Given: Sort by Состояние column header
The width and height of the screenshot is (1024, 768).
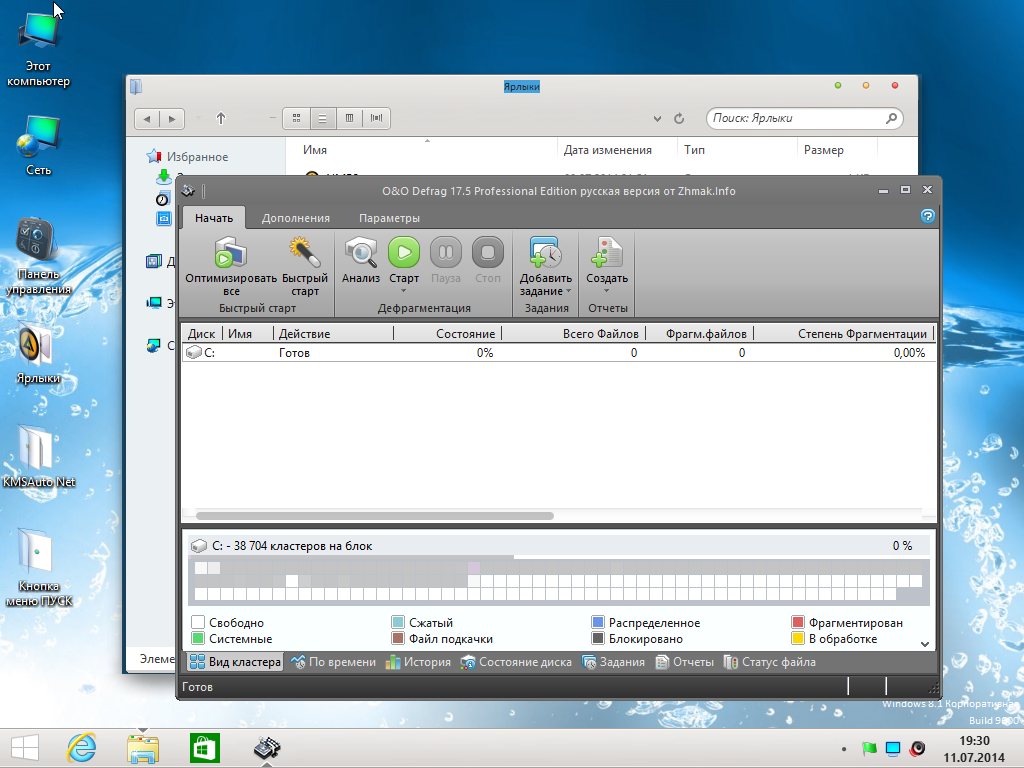Looking at the screenshot, I should tap(448, 334).
